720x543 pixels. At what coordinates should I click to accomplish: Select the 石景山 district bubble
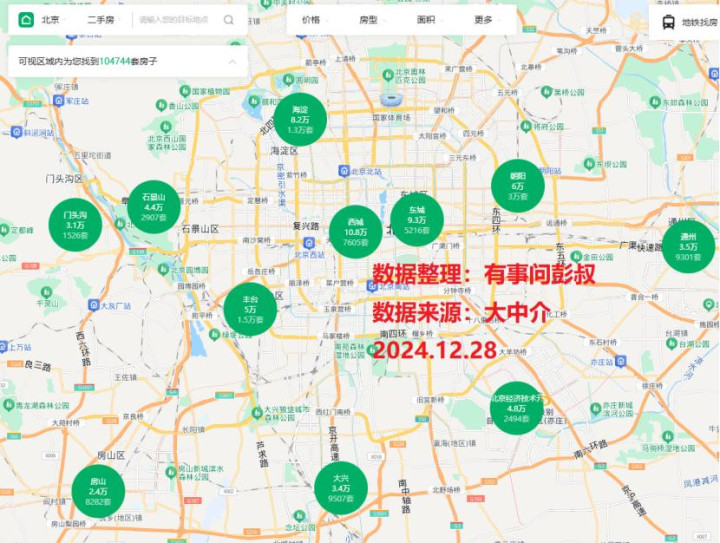click(x=153, y=207)
